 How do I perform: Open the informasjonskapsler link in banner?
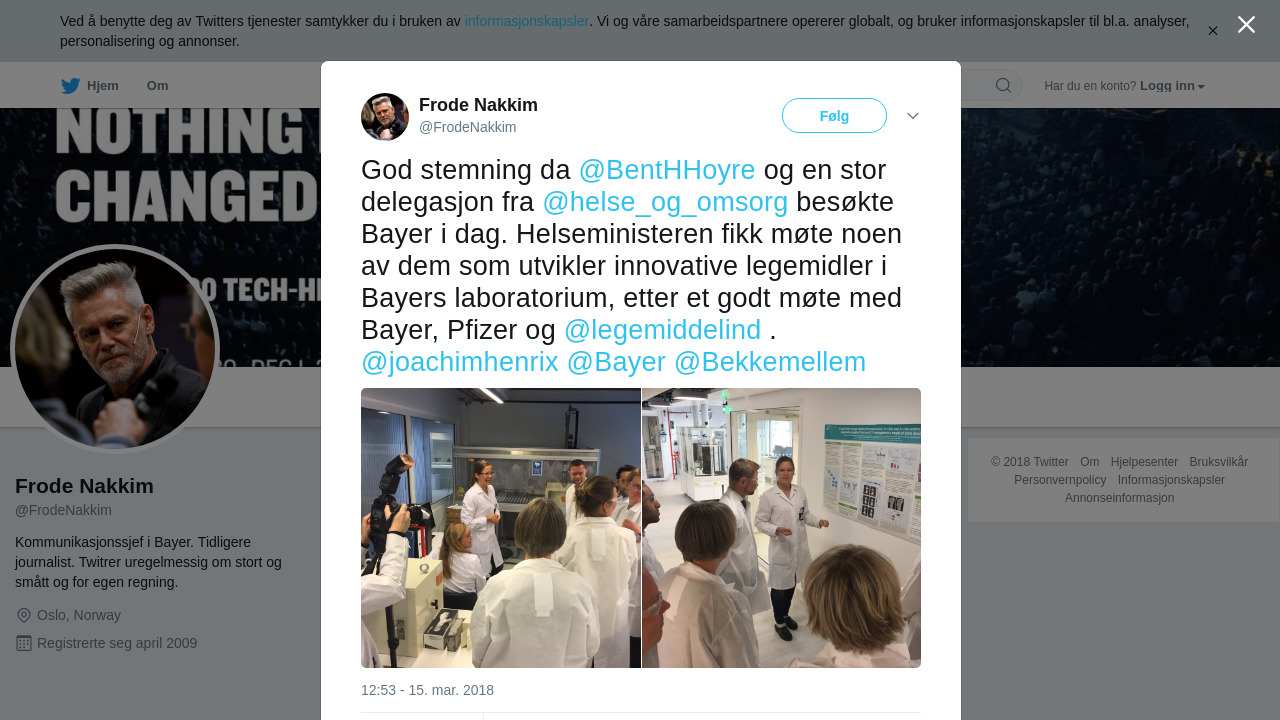tap(527, 21)
